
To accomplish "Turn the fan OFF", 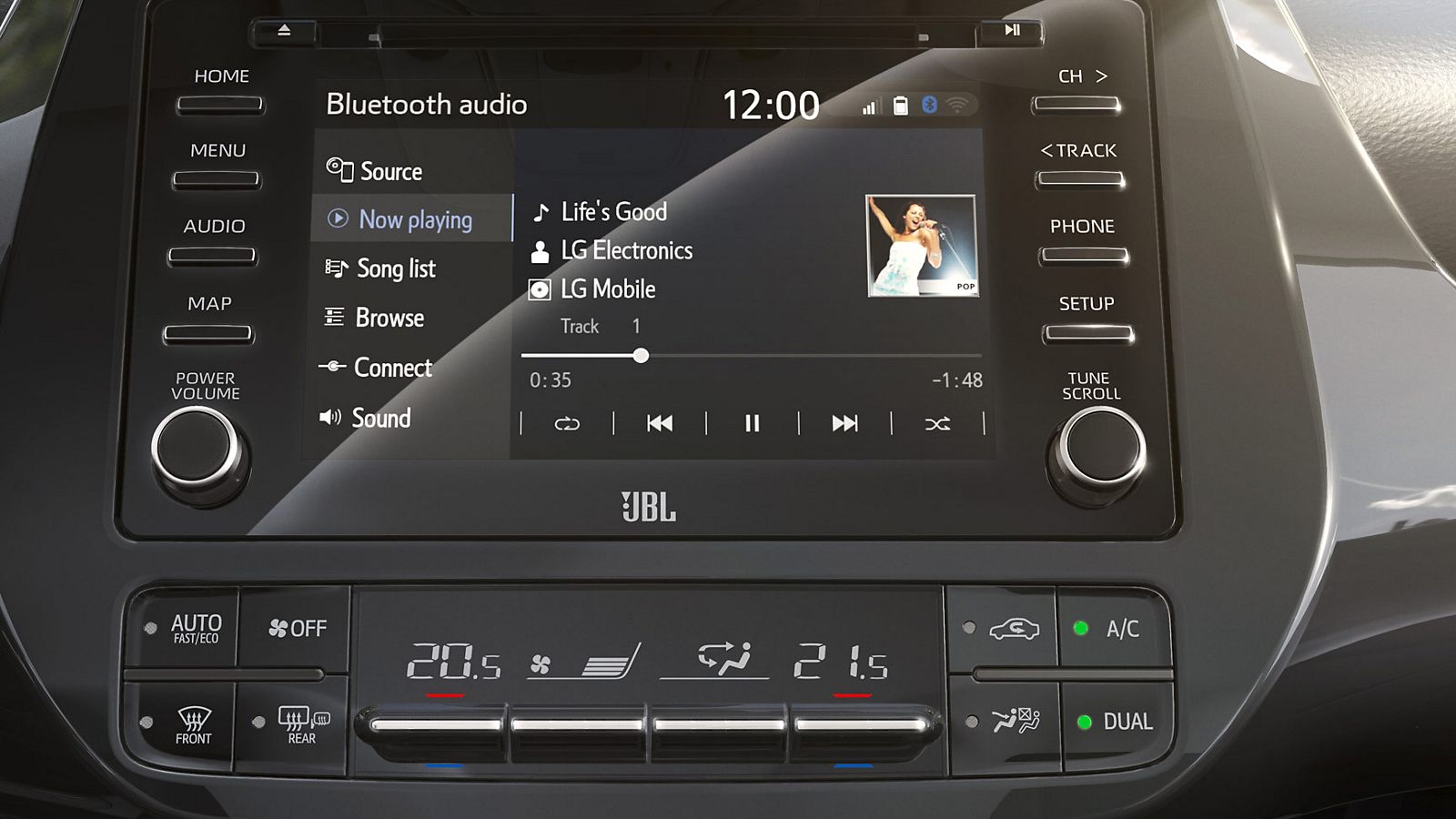I will (x=296, y=628).
